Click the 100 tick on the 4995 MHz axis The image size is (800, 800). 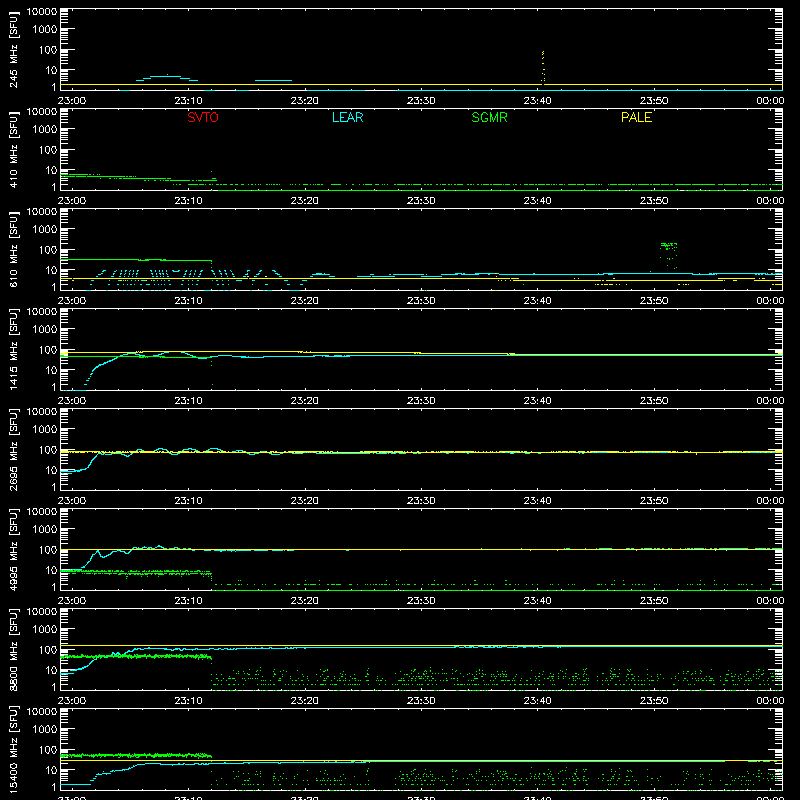click(x=49, y=549)
